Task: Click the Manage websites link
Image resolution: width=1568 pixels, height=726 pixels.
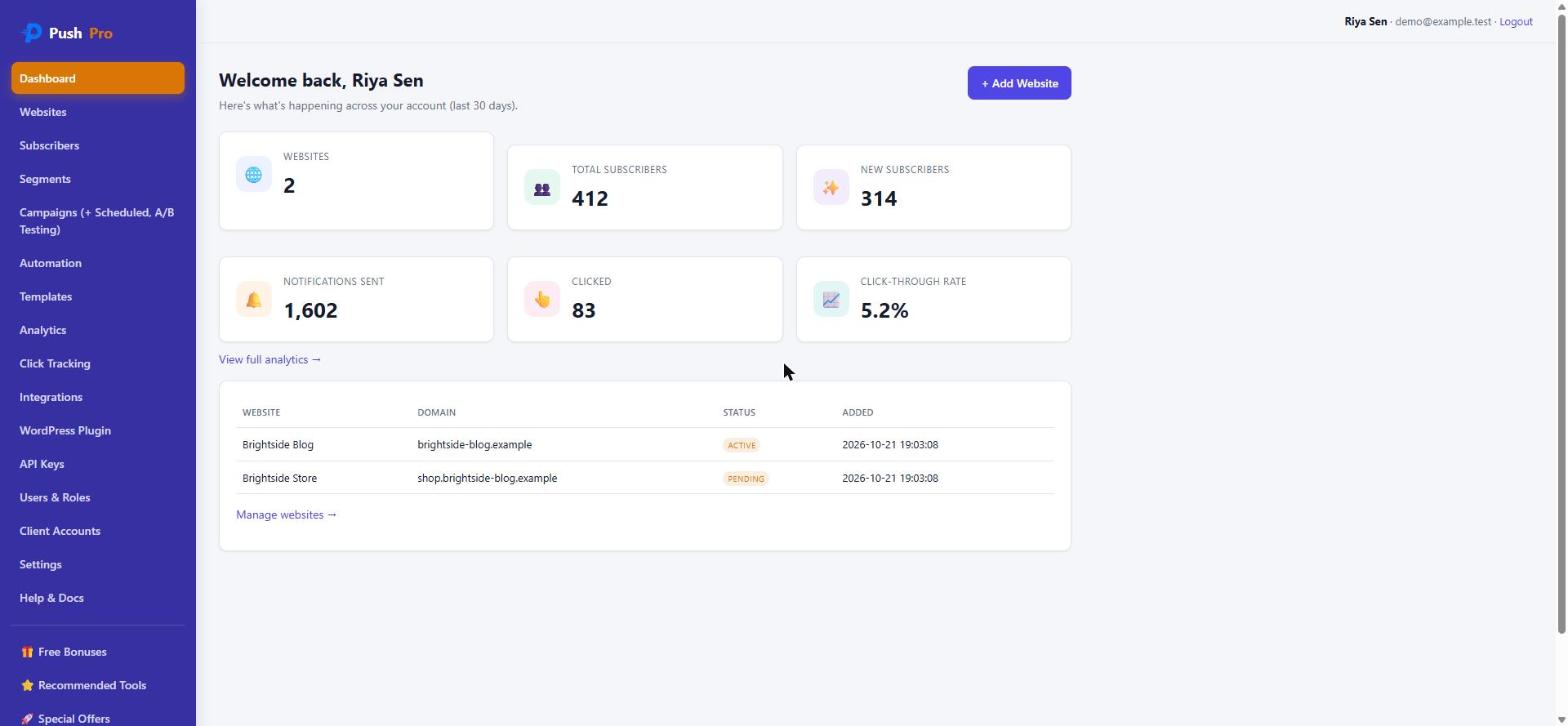Action: click(287, 515)
